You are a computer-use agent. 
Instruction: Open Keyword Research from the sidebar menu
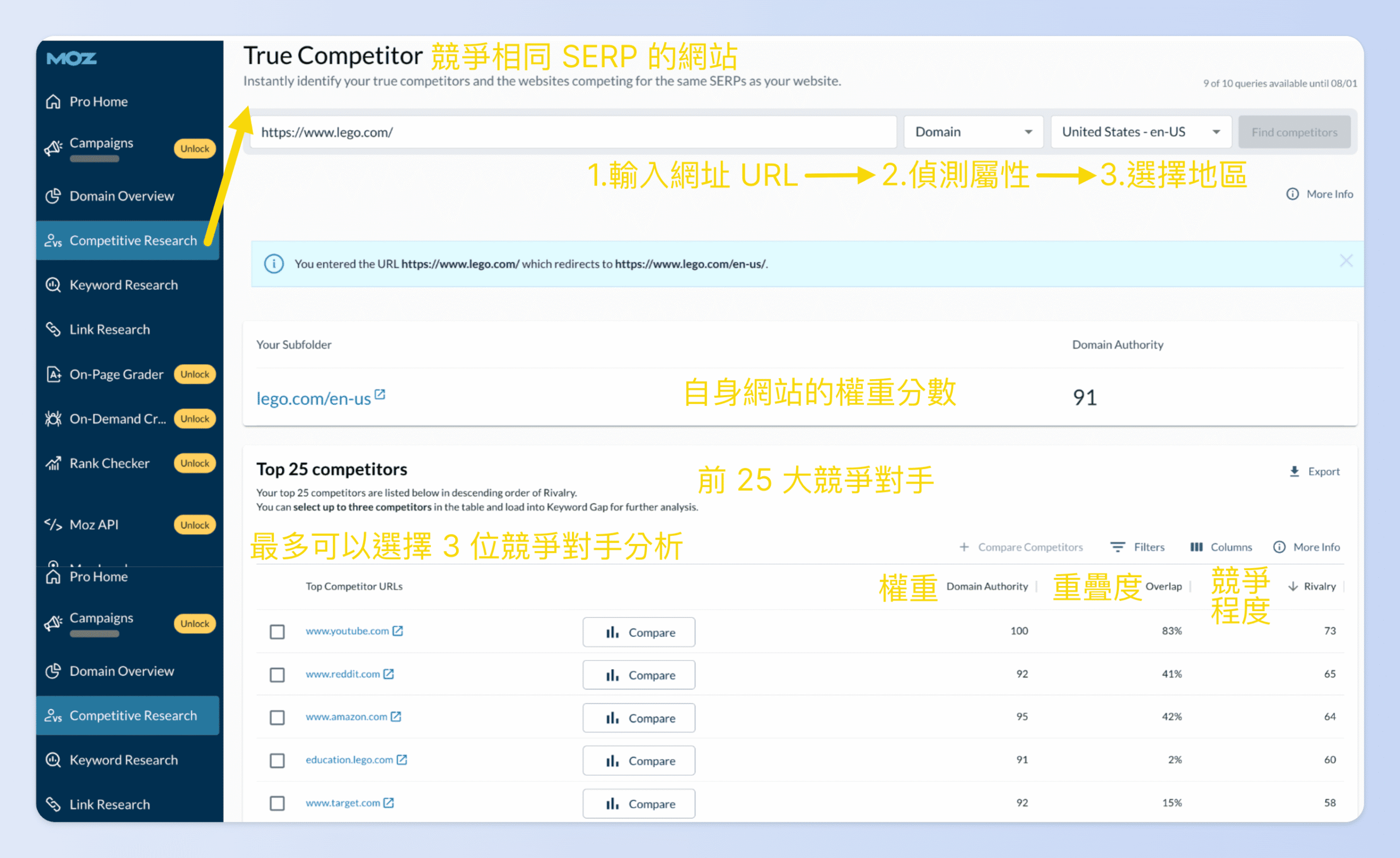(x=124, y=285)
